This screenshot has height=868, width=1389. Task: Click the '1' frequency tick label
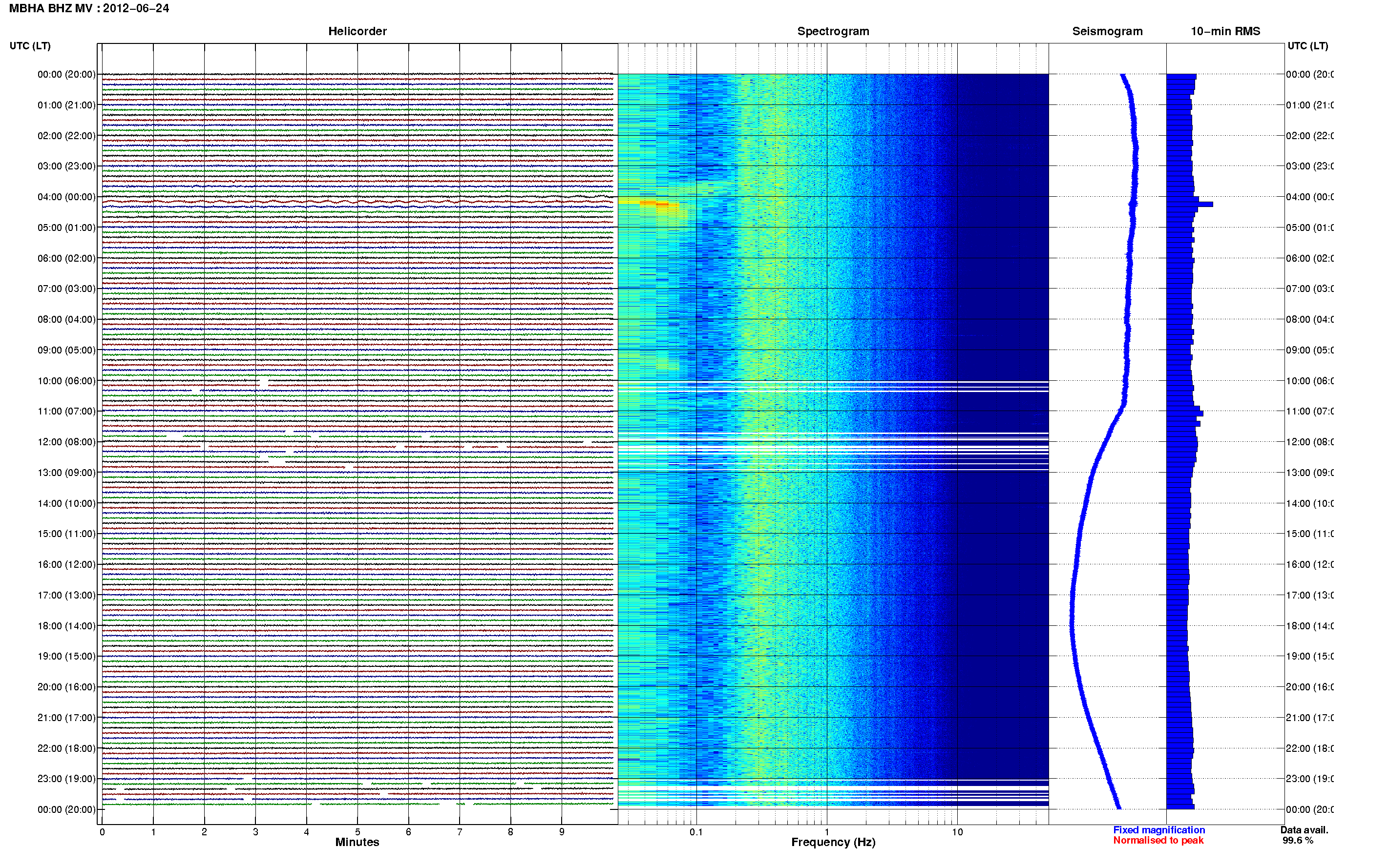827,832
